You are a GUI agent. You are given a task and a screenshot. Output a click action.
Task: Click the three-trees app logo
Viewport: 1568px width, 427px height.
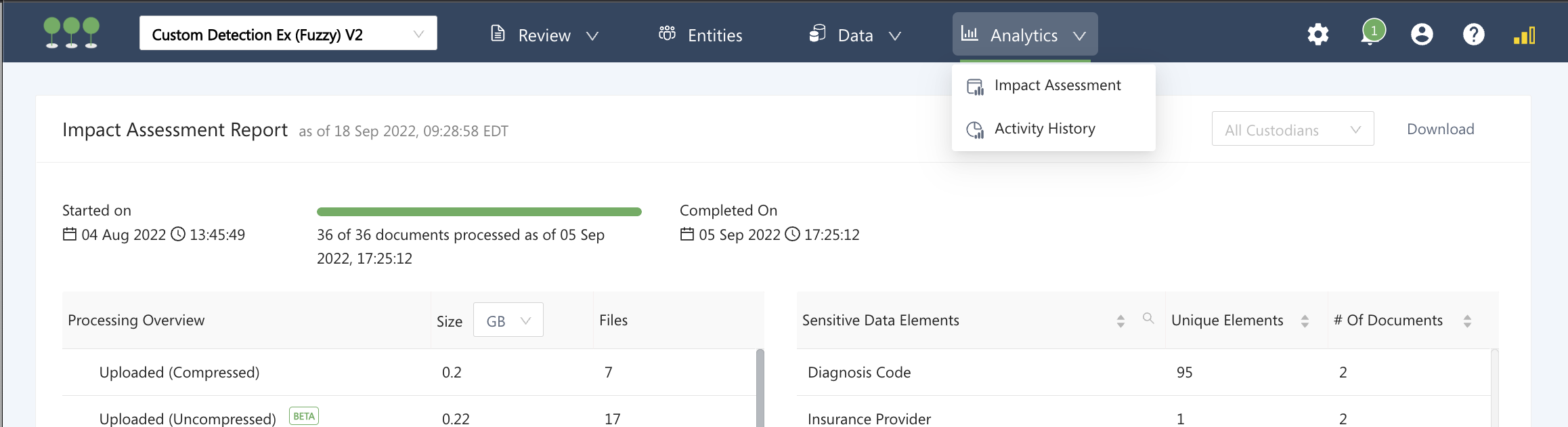coord(72,33)
